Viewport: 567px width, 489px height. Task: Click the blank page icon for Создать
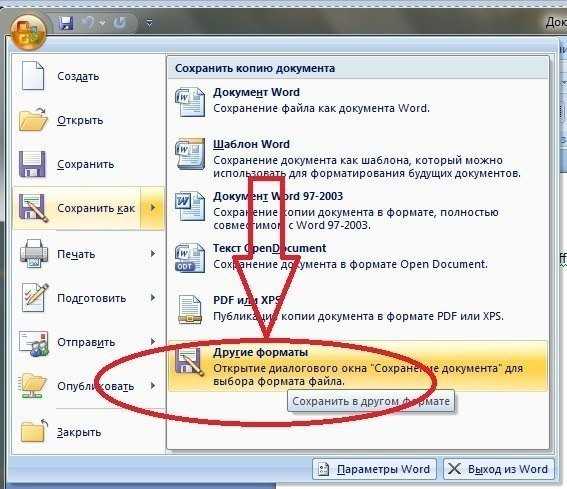coord(33,76)
